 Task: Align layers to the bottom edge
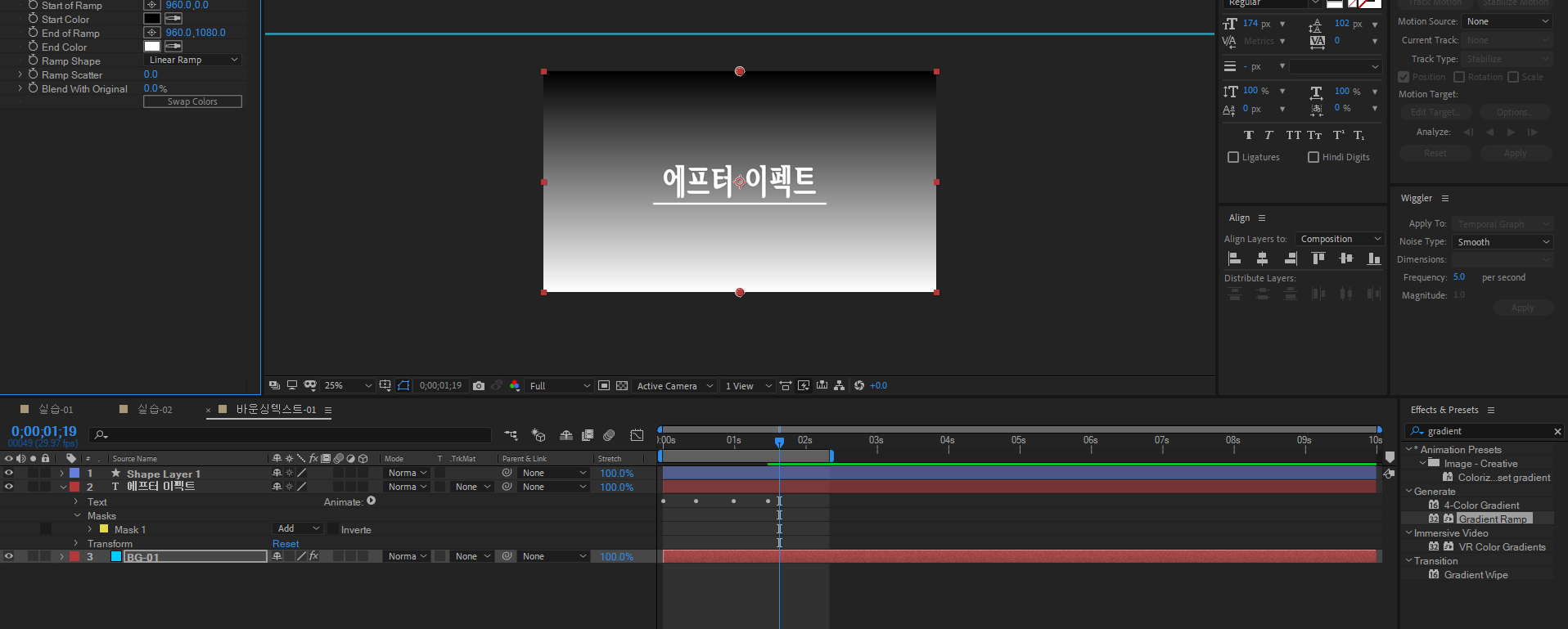(x=1374, y=258)
